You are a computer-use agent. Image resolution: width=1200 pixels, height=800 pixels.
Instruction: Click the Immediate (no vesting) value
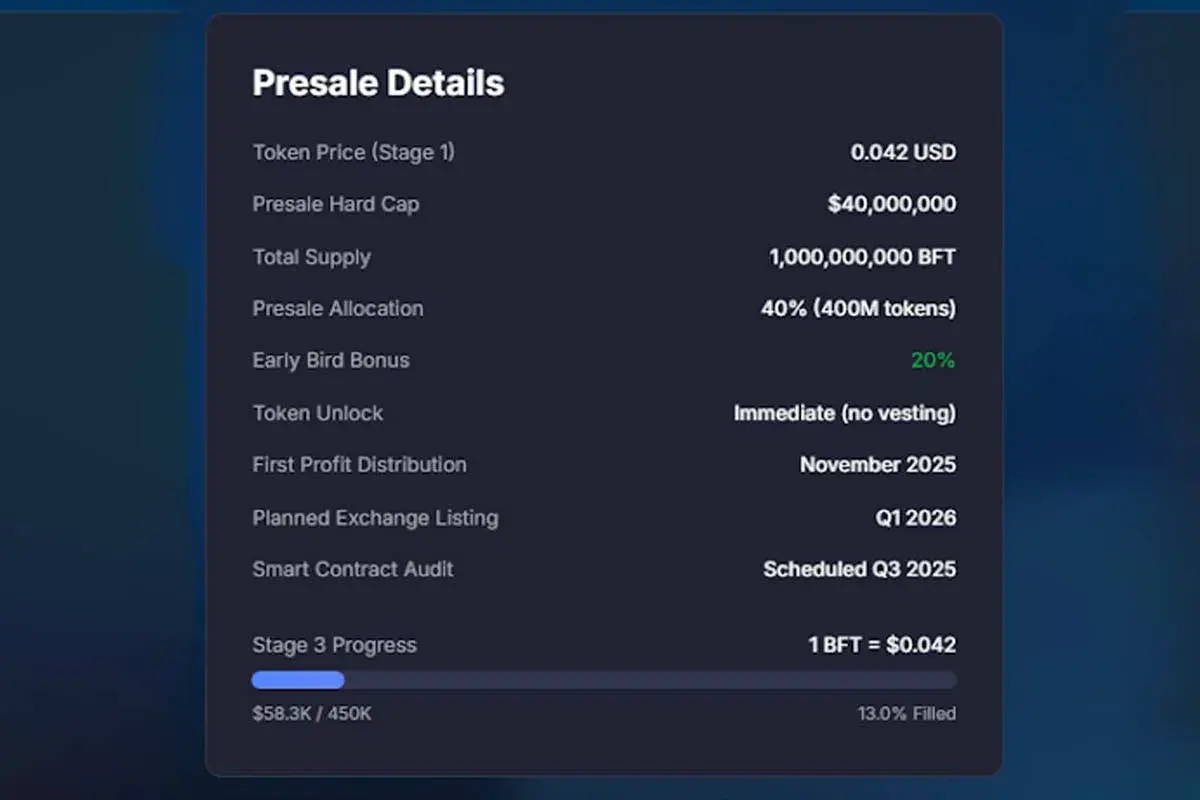845,413
